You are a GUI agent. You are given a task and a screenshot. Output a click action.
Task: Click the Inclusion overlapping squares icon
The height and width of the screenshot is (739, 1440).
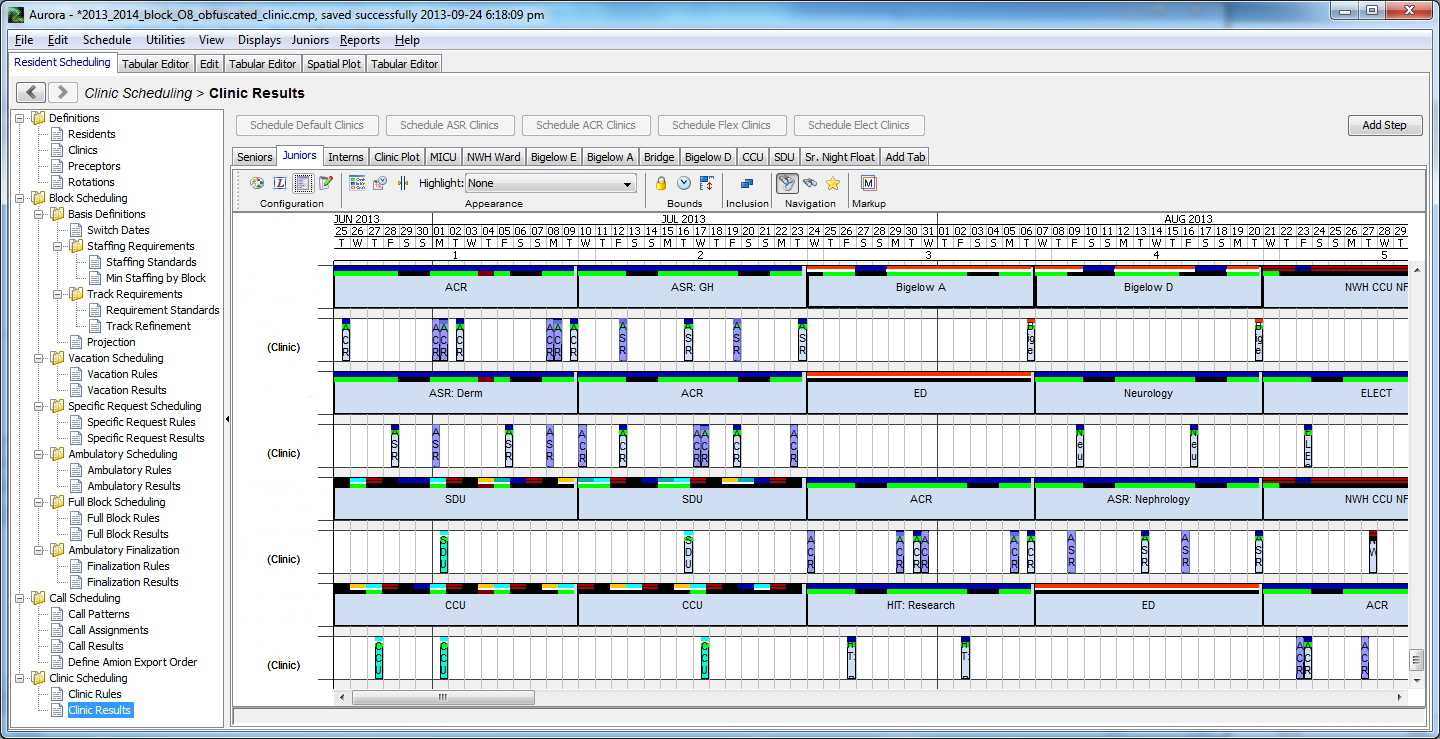[747, 183]
